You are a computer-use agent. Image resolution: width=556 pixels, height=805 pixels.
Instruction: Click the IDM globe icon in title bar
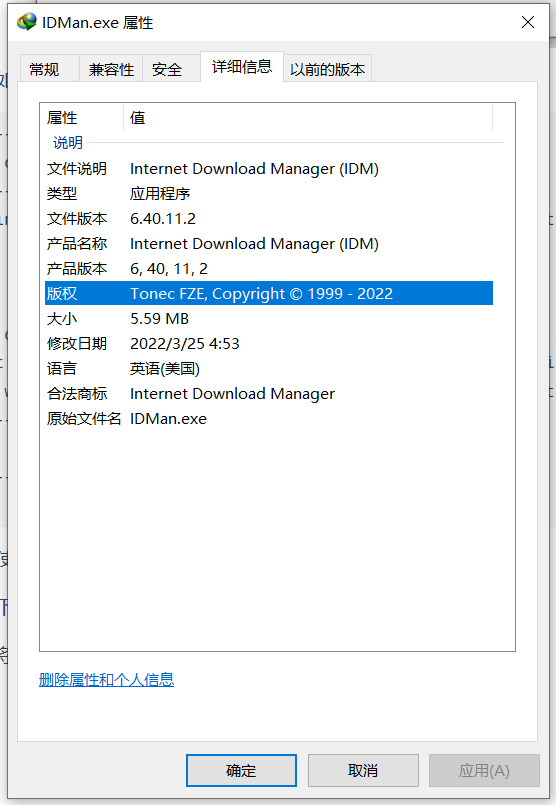[27, 22]
